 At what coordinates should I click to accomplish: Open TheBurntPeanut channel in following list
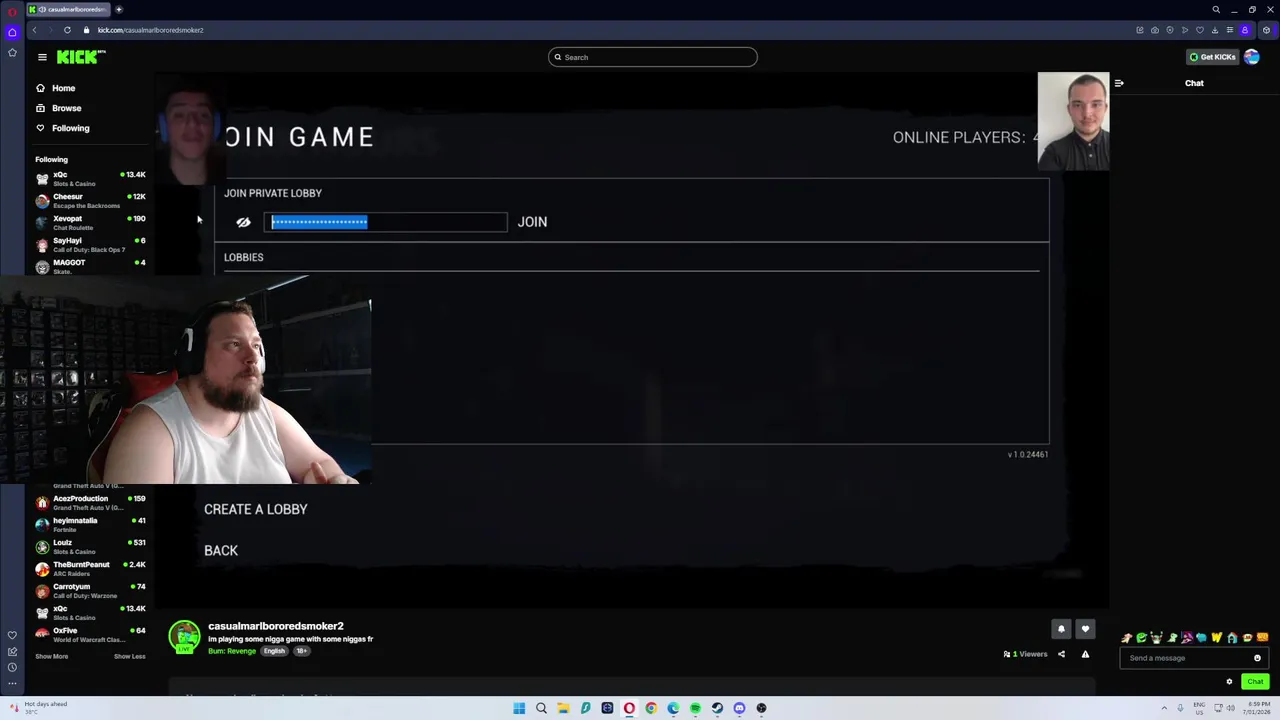[x=90, y=569]
